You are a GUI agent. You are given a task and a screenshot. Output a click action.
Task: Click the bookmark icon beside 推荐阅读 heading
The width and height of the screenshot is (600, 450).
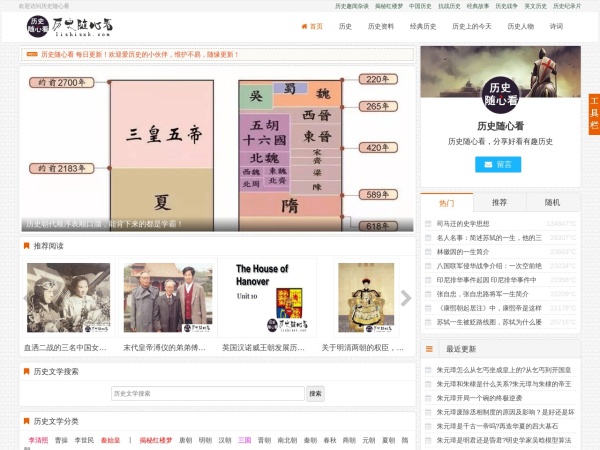(x=26, y=246)
